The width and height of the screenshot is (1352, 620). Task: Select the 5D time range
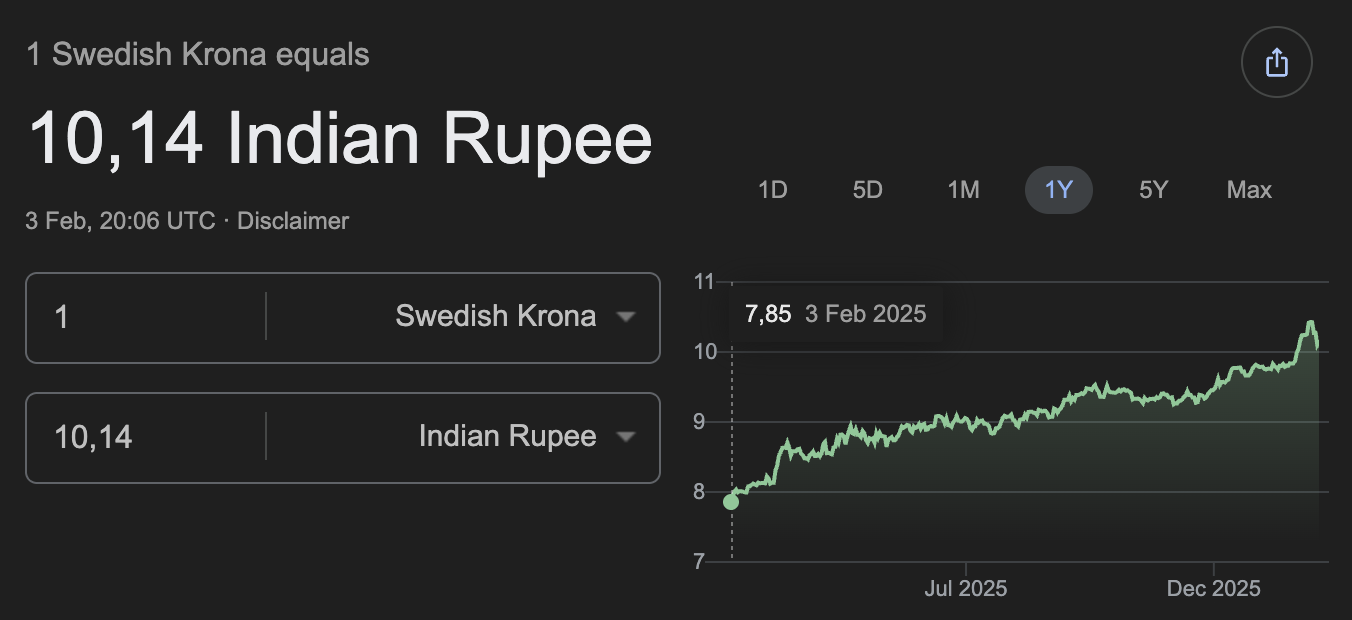(x=867, y=190)
